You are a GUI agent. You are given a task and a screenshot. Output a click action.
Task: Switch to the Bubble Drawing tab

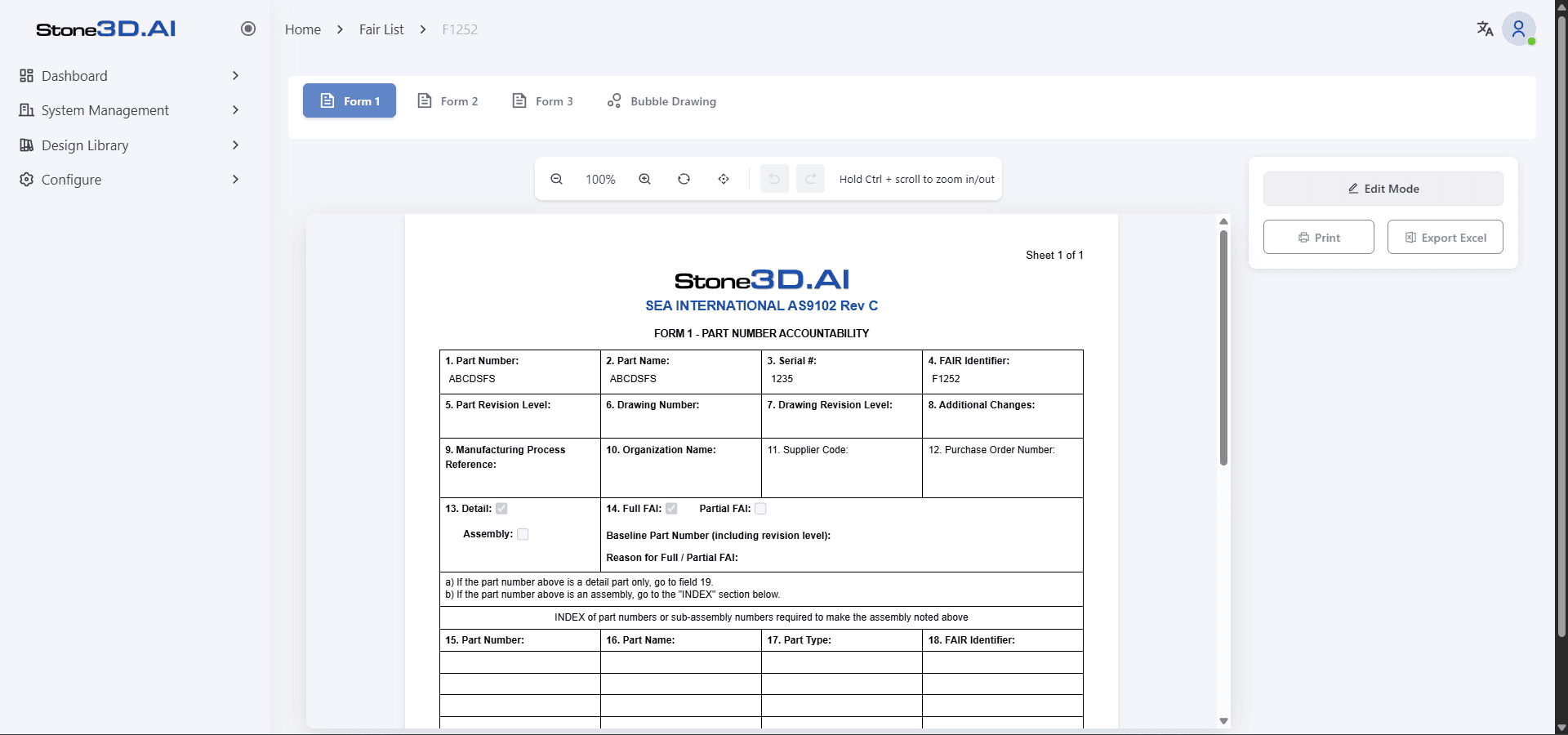[x=661, y=100]
